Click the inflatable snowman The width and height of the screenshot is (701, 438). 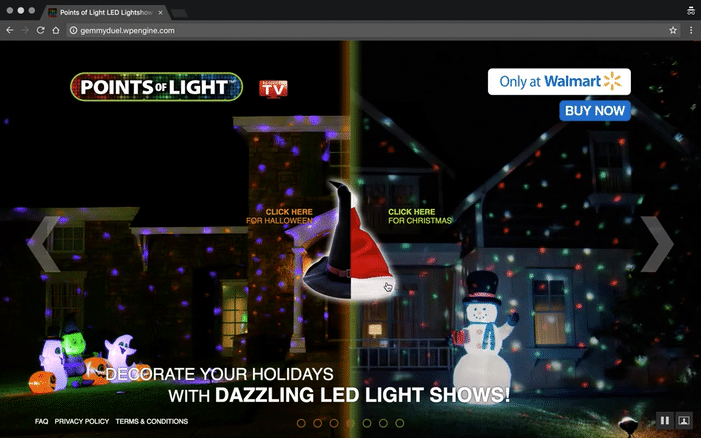click(484, 337)
